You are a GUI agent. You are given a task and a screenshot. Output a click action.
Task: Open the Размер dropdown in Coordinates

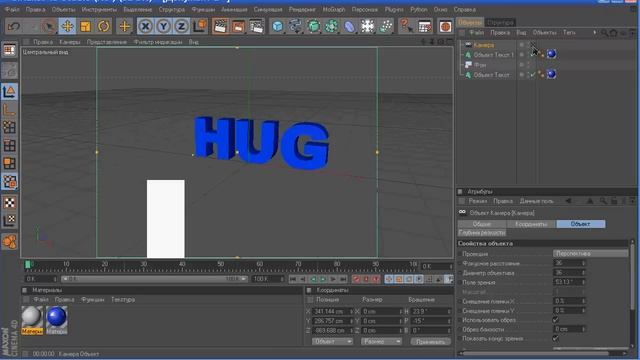point(381,341)
